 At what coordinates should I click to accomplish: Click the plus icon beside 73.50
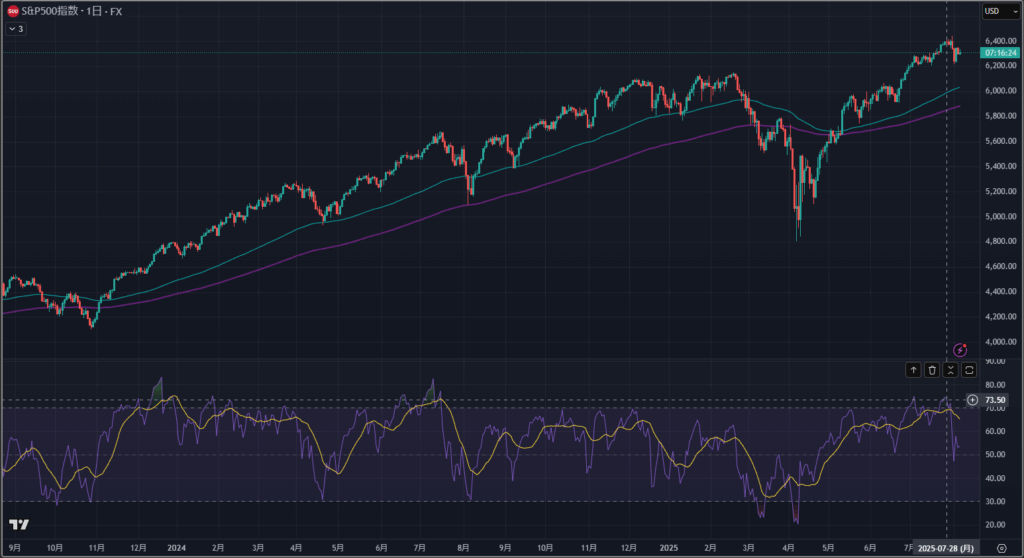click(x=972, y=400)
